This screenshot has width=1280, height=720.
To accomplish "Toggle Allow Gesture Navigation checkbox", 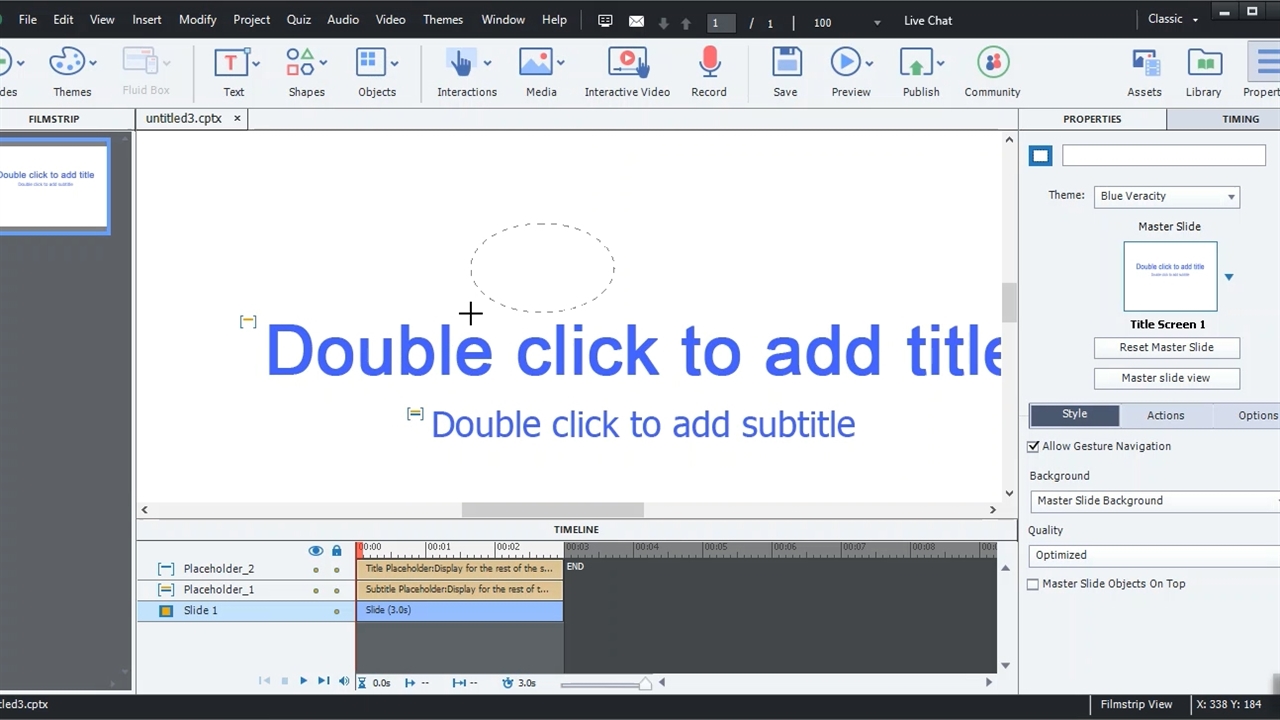I will pyautogui.click(x=1034, y=446).
